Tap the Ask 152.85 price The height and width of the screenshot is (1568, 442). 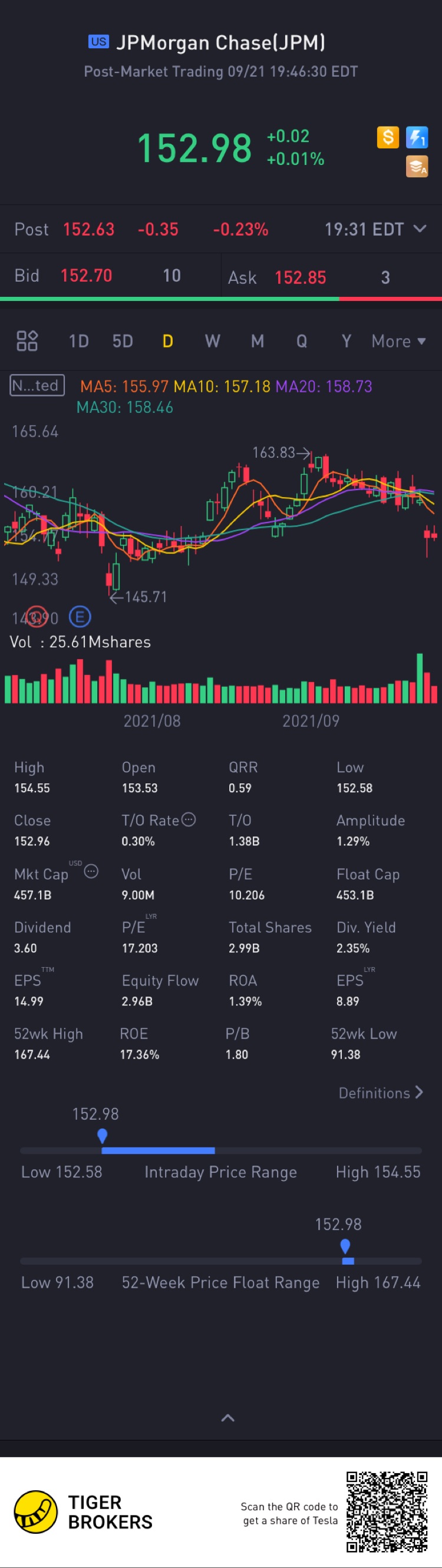(x=300, y=277)
